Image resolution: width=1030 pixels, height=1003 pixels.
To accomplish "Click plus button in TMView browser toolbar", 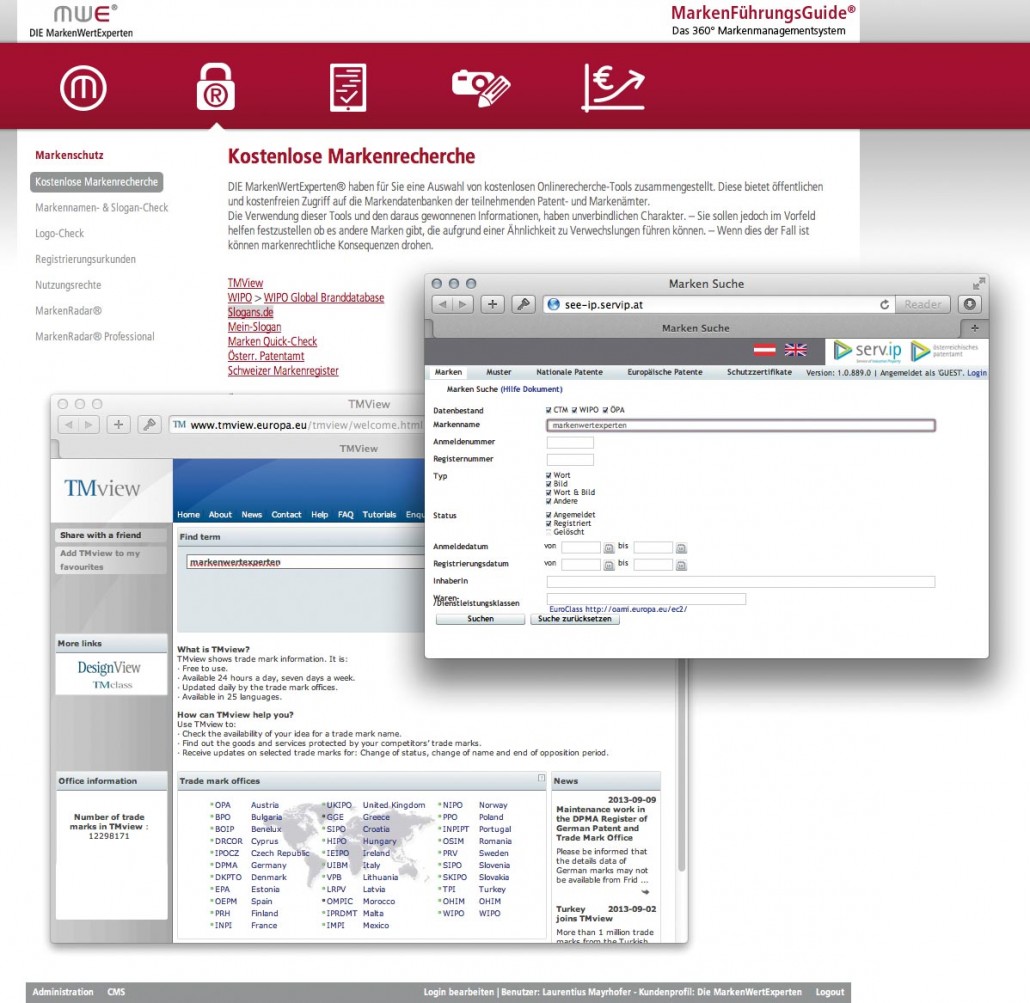I will click(x=118, y=424).
